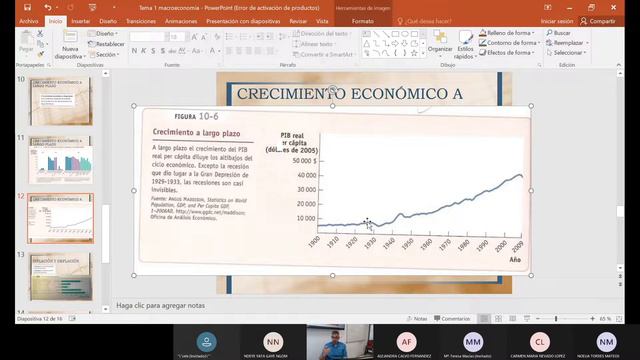640x360 pixels.
Task: Toggle bold (N) formatting
Action: (x=134, y=51)
